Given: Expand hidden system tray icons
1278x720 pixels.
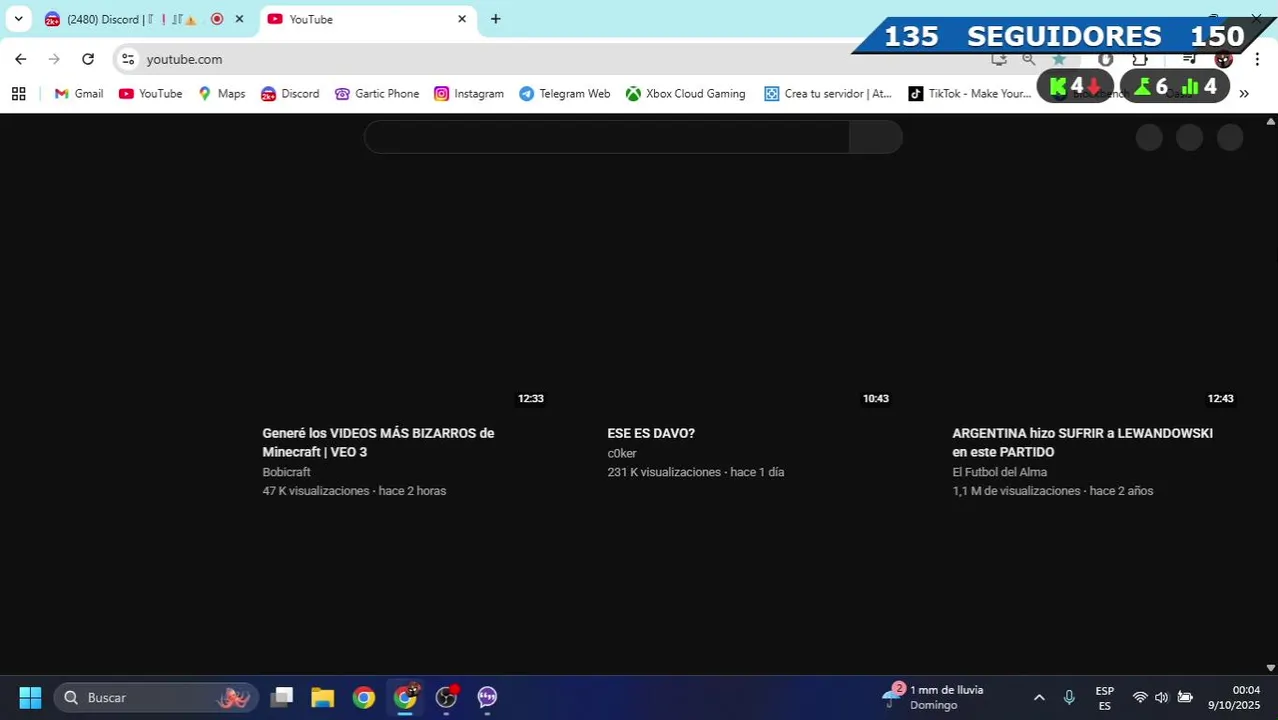Looking at the screenshot, I should [1039, 697].
